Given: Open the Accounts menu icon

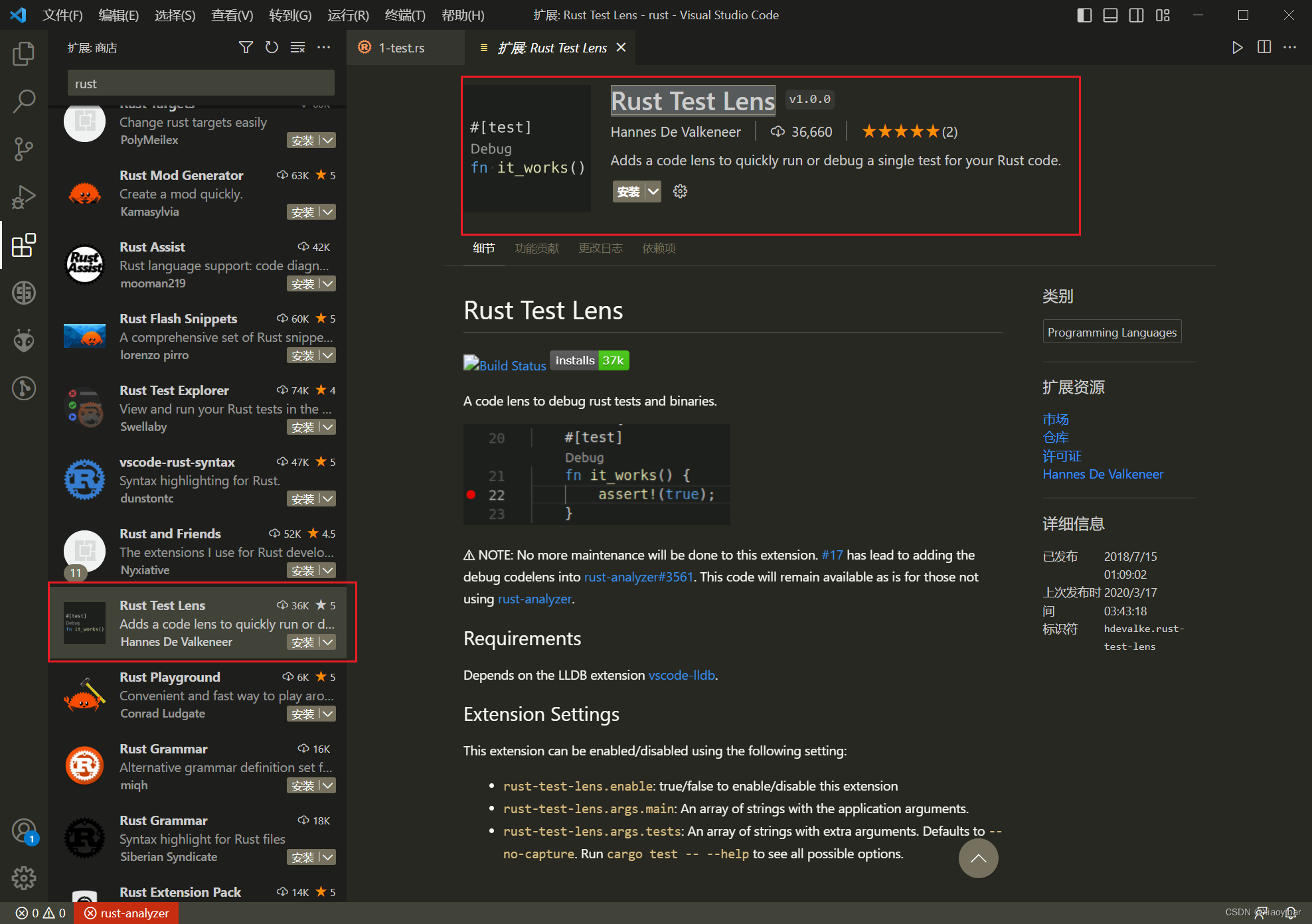Looking at the screenshot, I should point(24,830).
